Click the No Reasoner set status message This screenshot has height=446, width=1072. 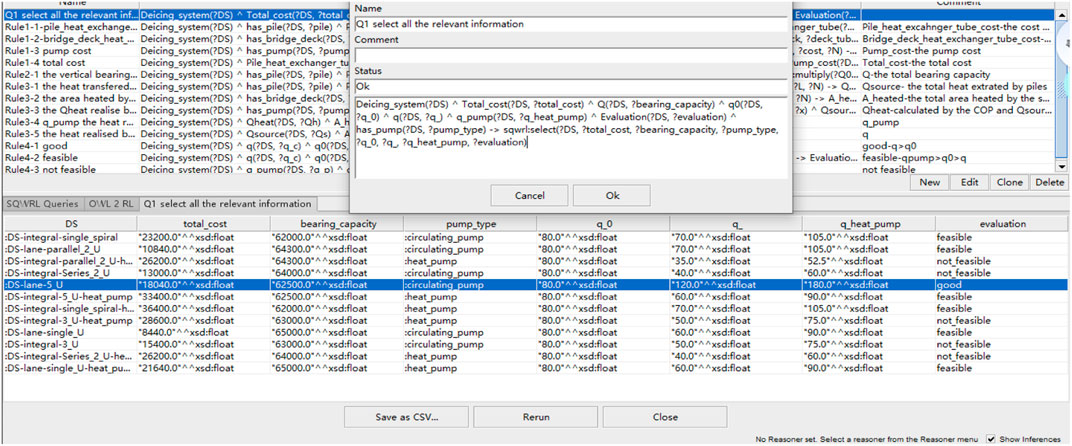[x=868, y=438]
